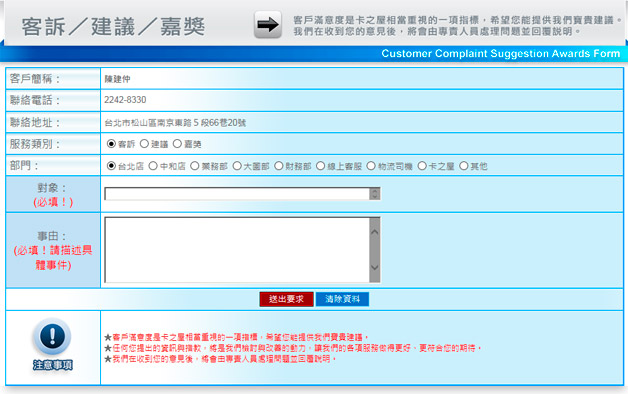Choose 中和店 department radio button
The image size is (628, 394).
tap(153, 166)
